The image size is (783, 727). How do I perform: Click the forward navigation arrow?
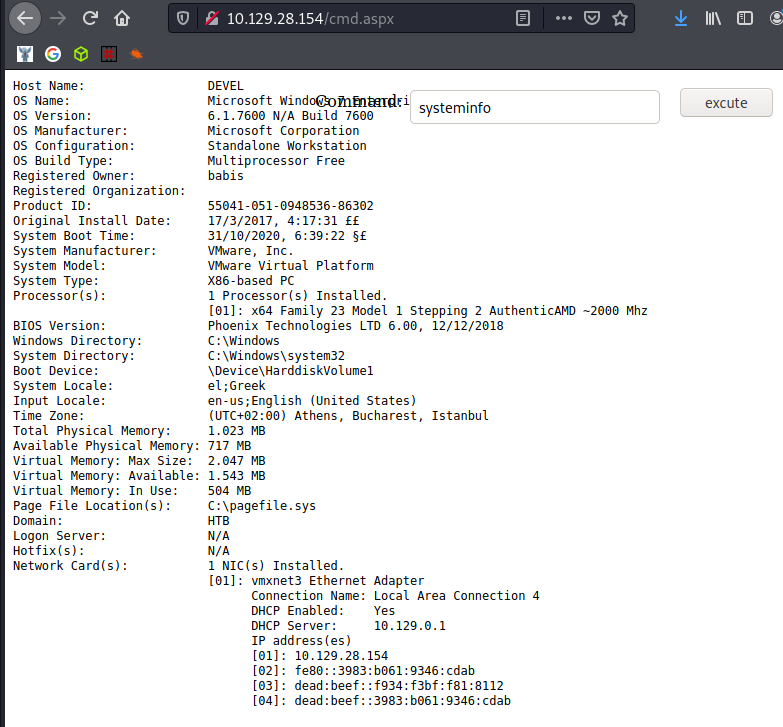(58, 18)
